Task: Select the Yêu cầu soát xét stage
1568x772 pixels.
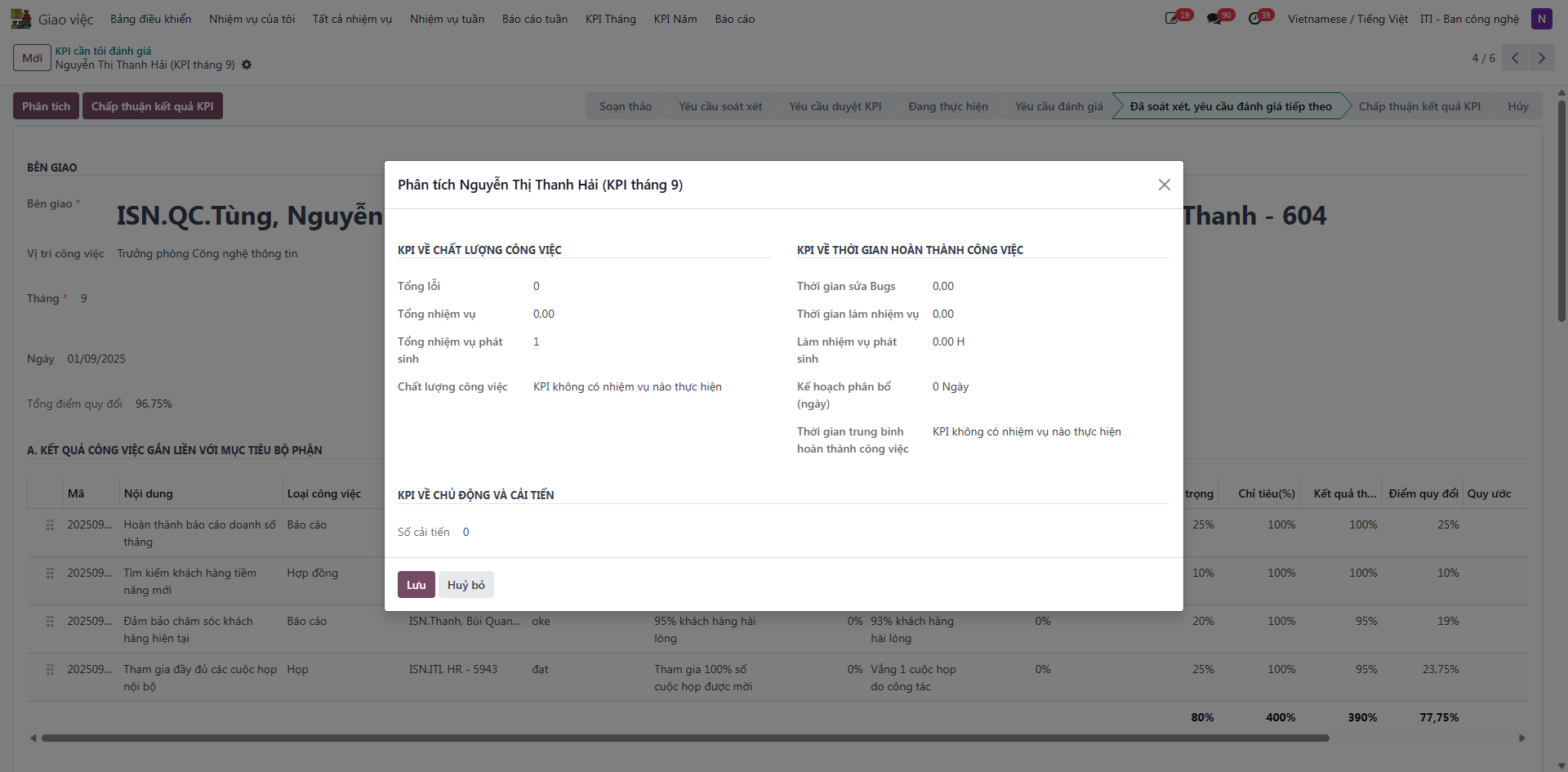Action: coord(720,106)
